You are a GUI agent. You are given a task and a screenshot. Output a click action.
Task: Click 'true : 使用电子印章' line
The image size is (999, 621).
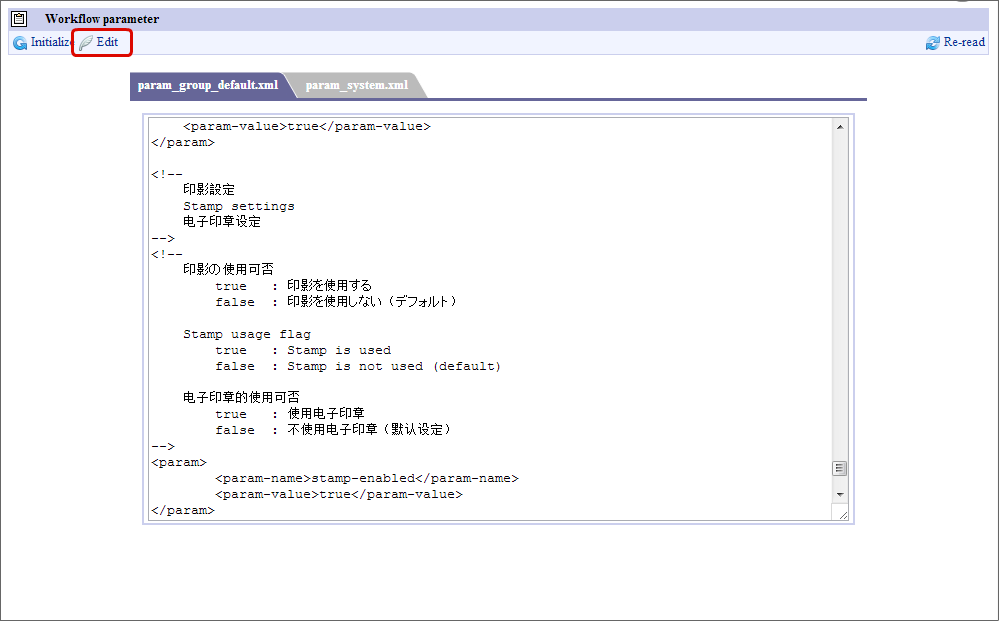[x=290, y=414]
